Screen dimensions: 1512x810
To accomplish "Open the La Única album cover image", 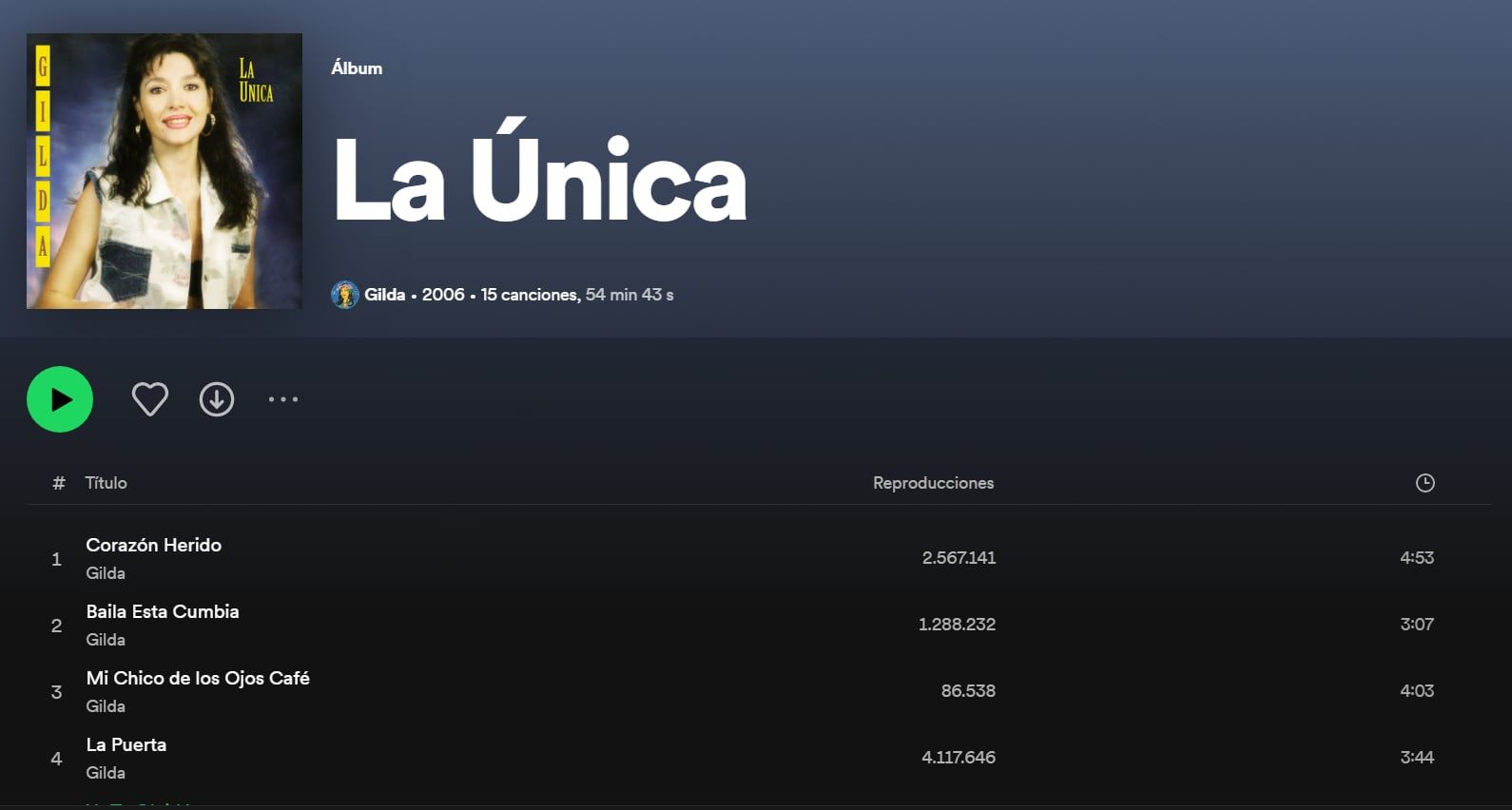I will pos(165,171).
